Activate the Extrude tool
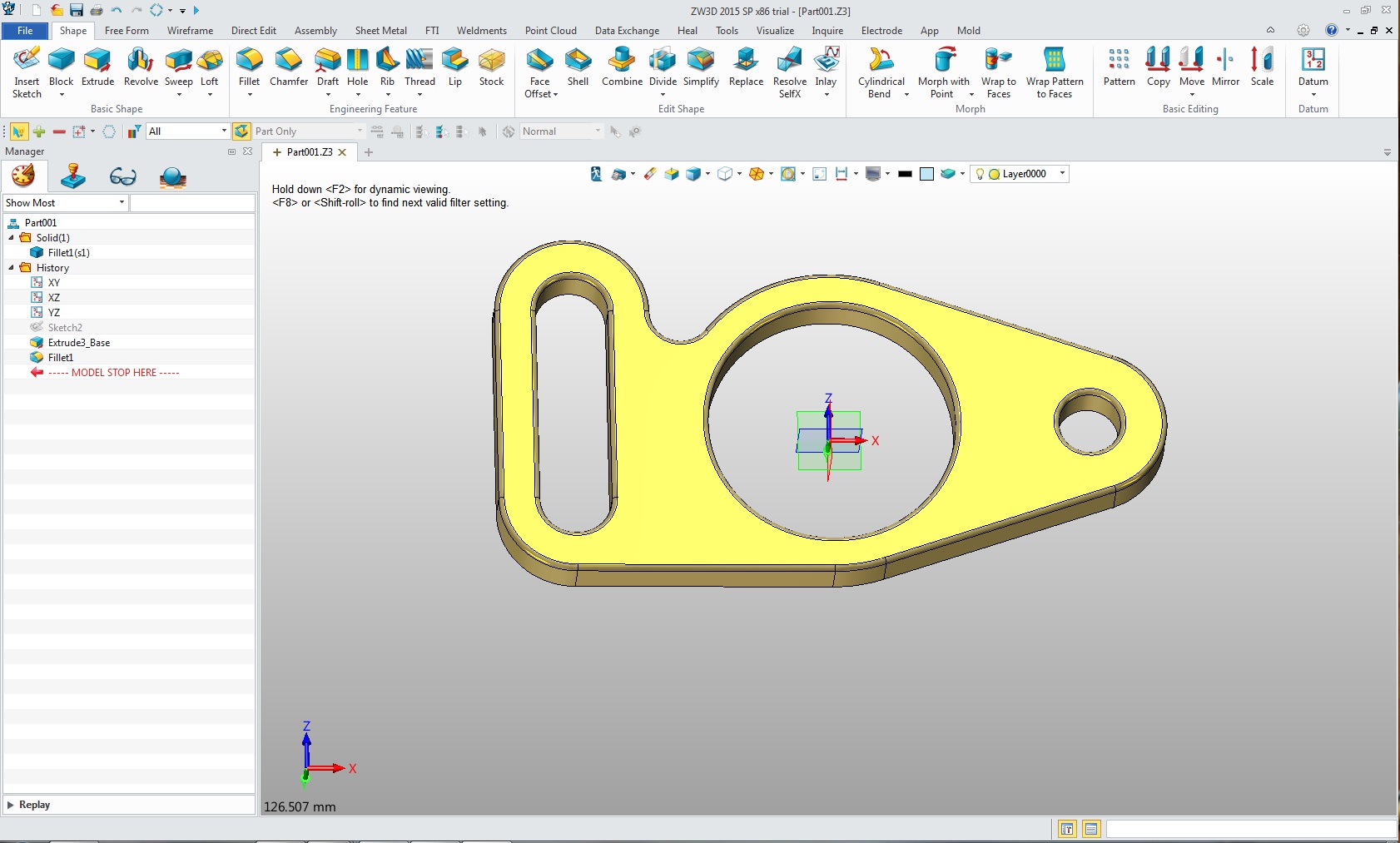The image size is (1400, 843). tap(97, 67)
